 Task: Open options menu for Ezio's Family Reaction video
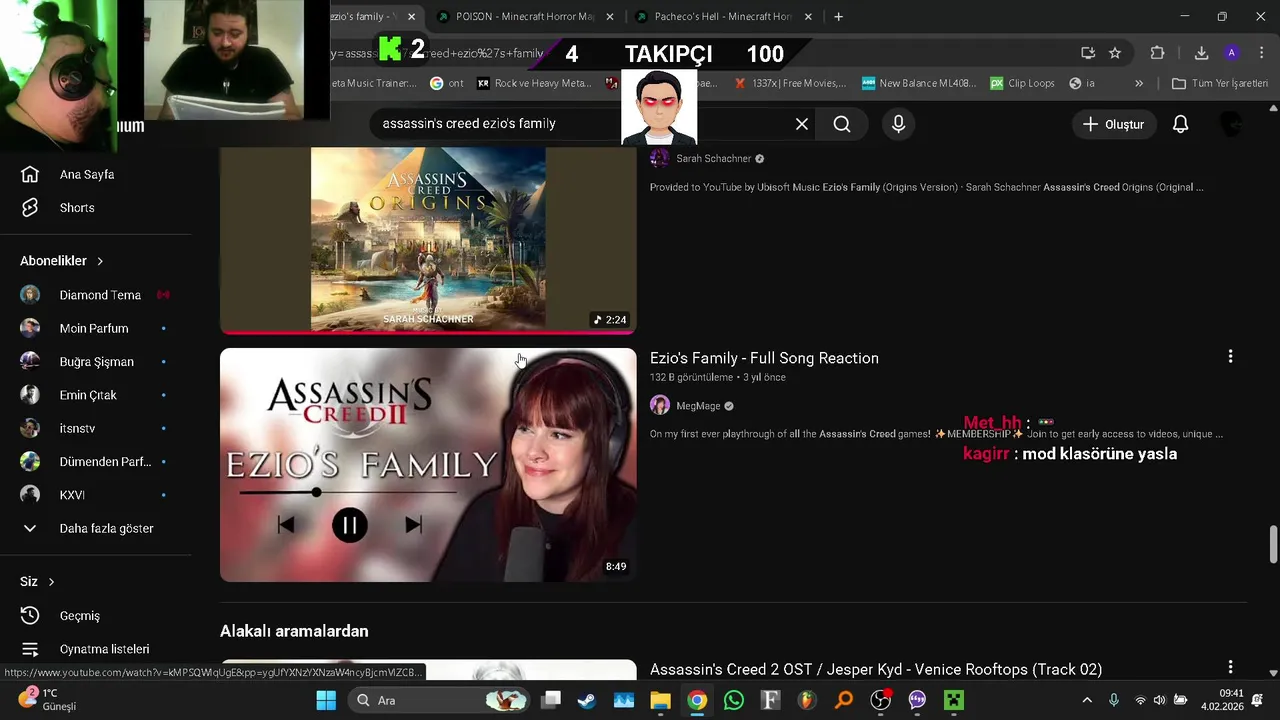[x=1230, y=356]
